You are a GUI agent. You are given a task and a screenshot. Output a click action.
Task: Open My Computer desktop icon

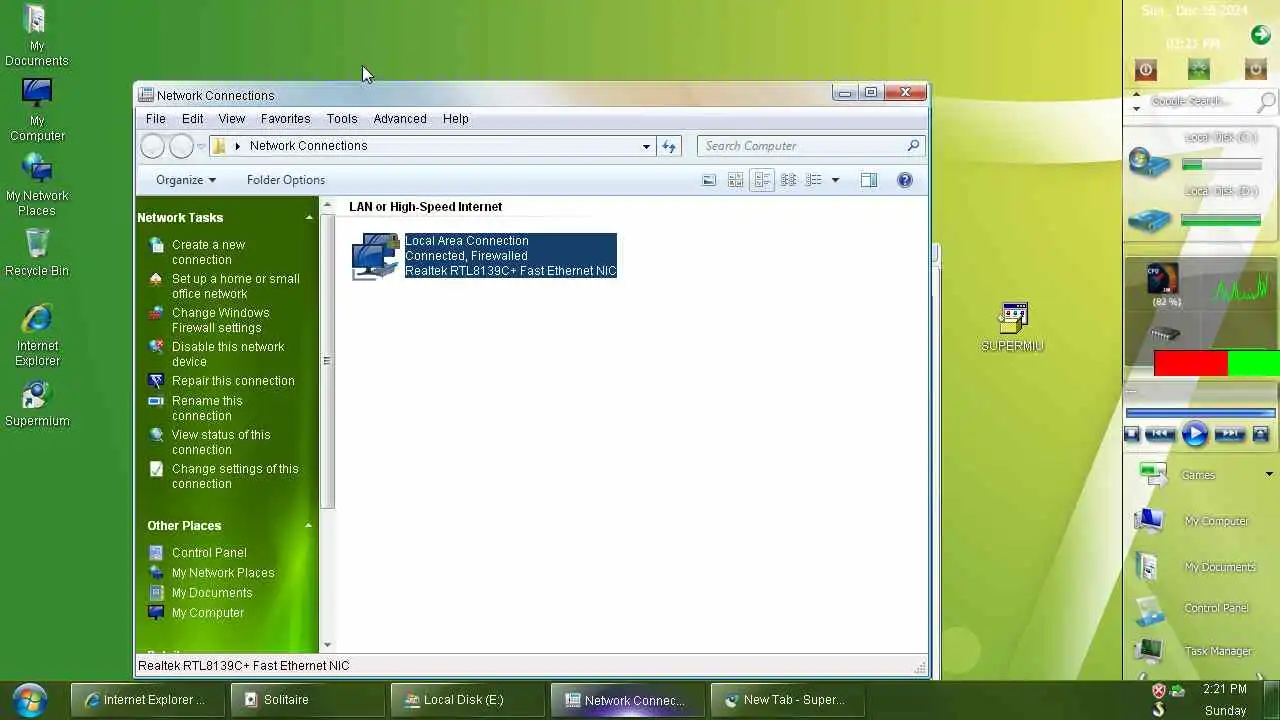(x=37, y=111)
